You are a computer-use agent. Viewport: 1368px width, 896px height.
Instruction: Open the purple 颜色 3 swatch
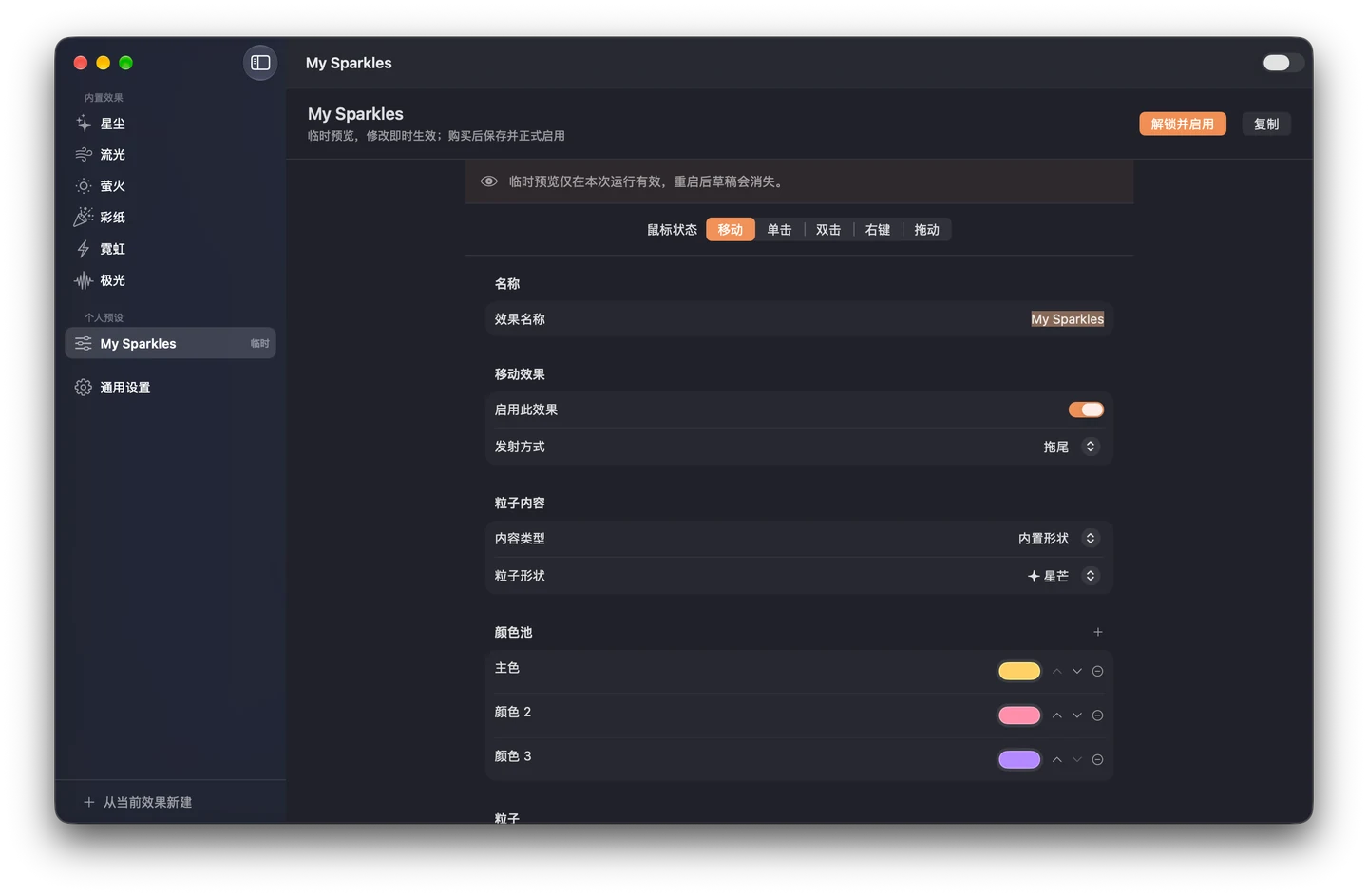point(1019,760)
